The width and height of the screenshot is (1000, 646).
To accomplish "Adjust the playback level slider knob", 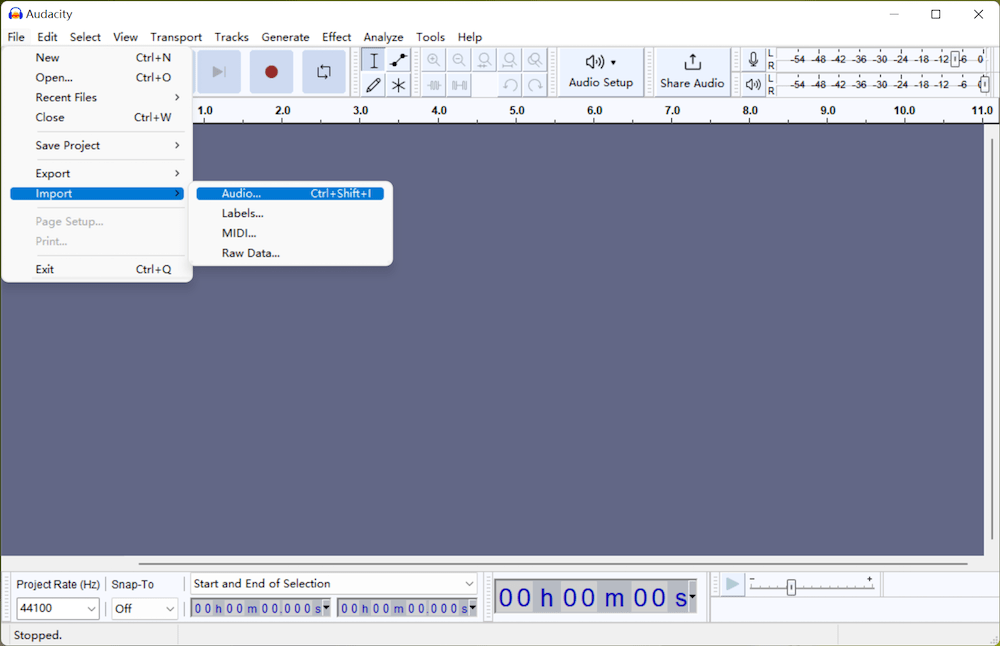I will (984, 84).
